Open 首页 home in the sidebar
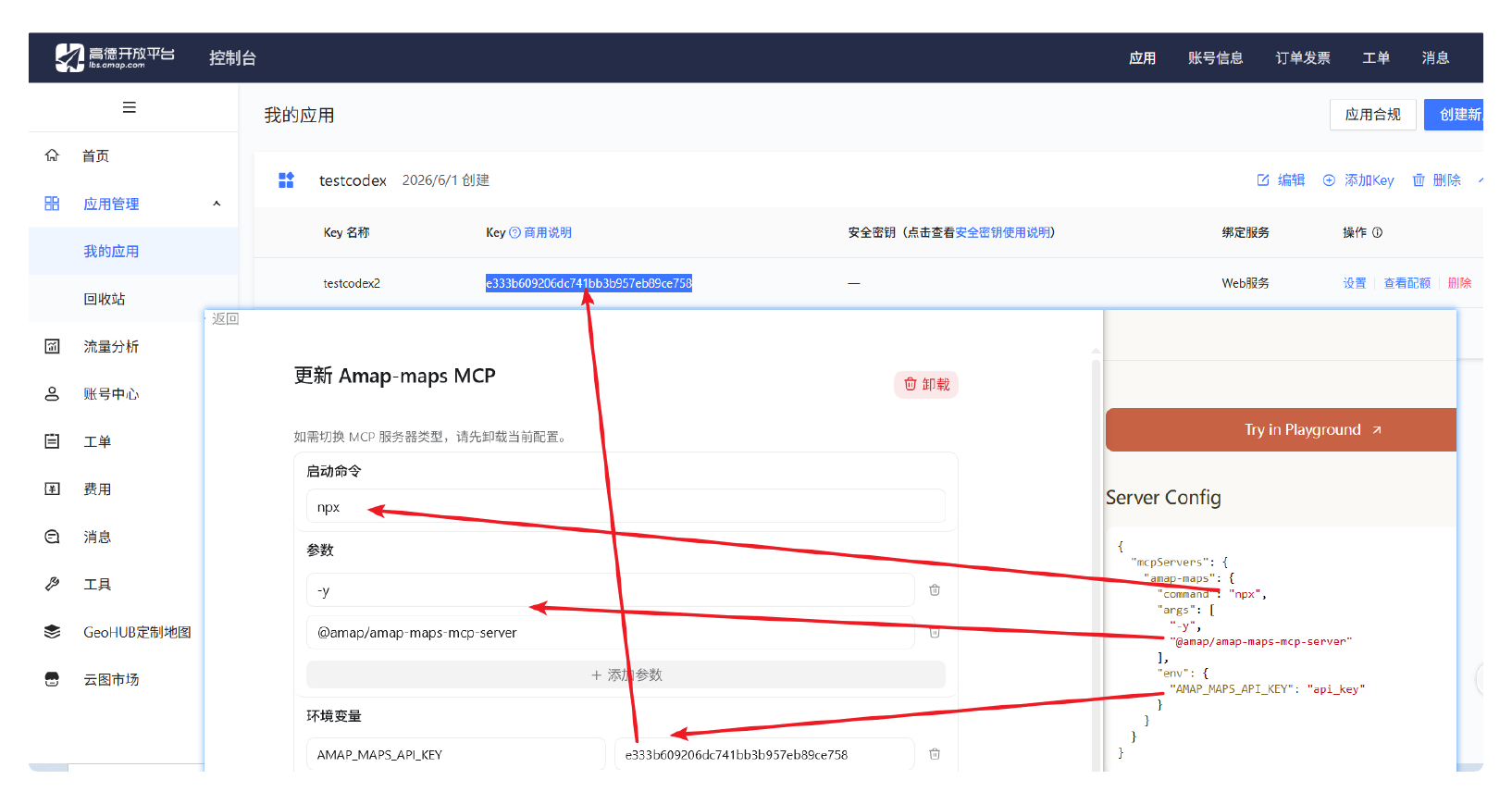The width and height of the screenshot is (1512, 792). pos(95,155)
